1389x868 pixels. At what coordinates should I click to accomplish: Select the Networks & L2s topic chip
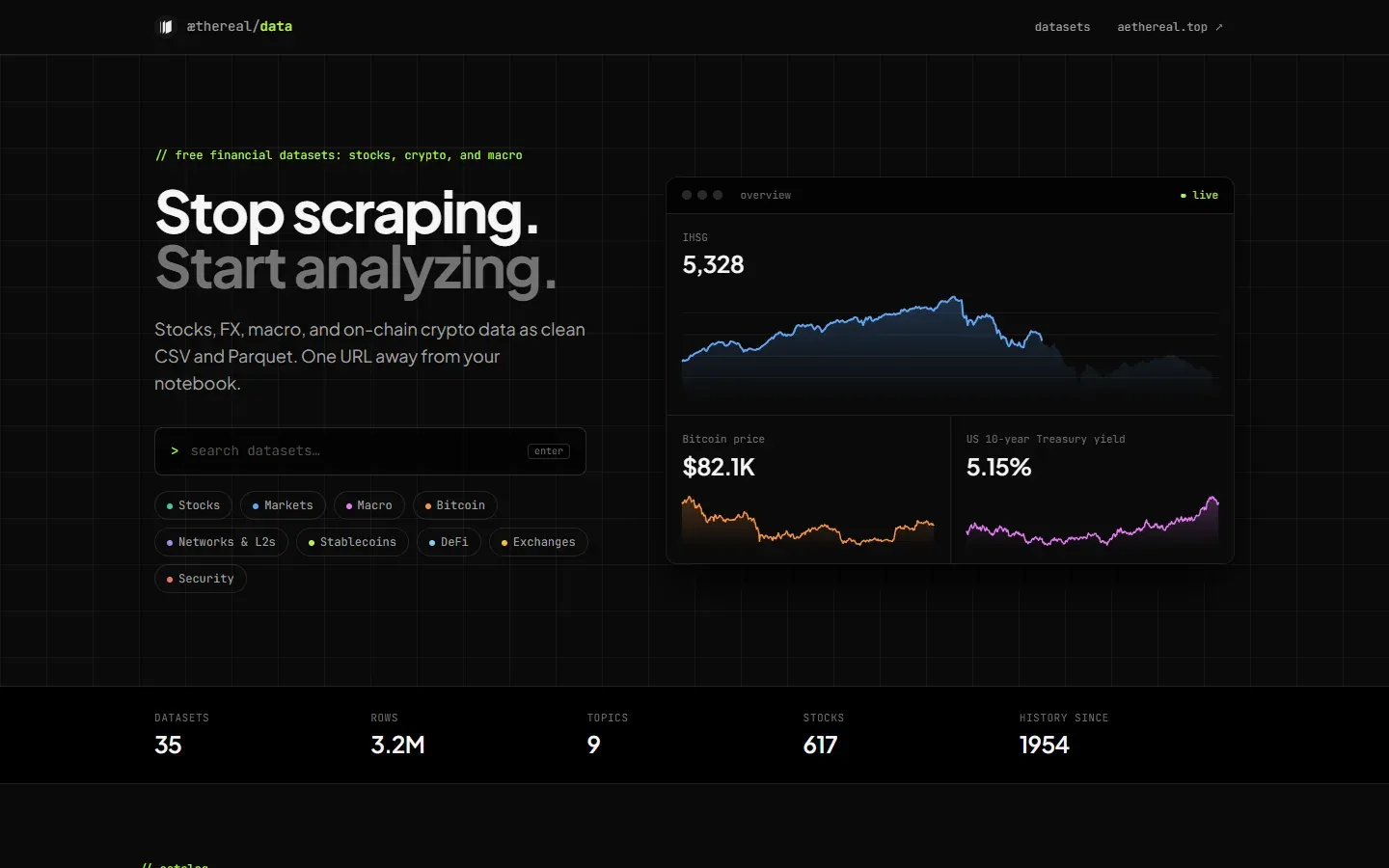point(221,542)
